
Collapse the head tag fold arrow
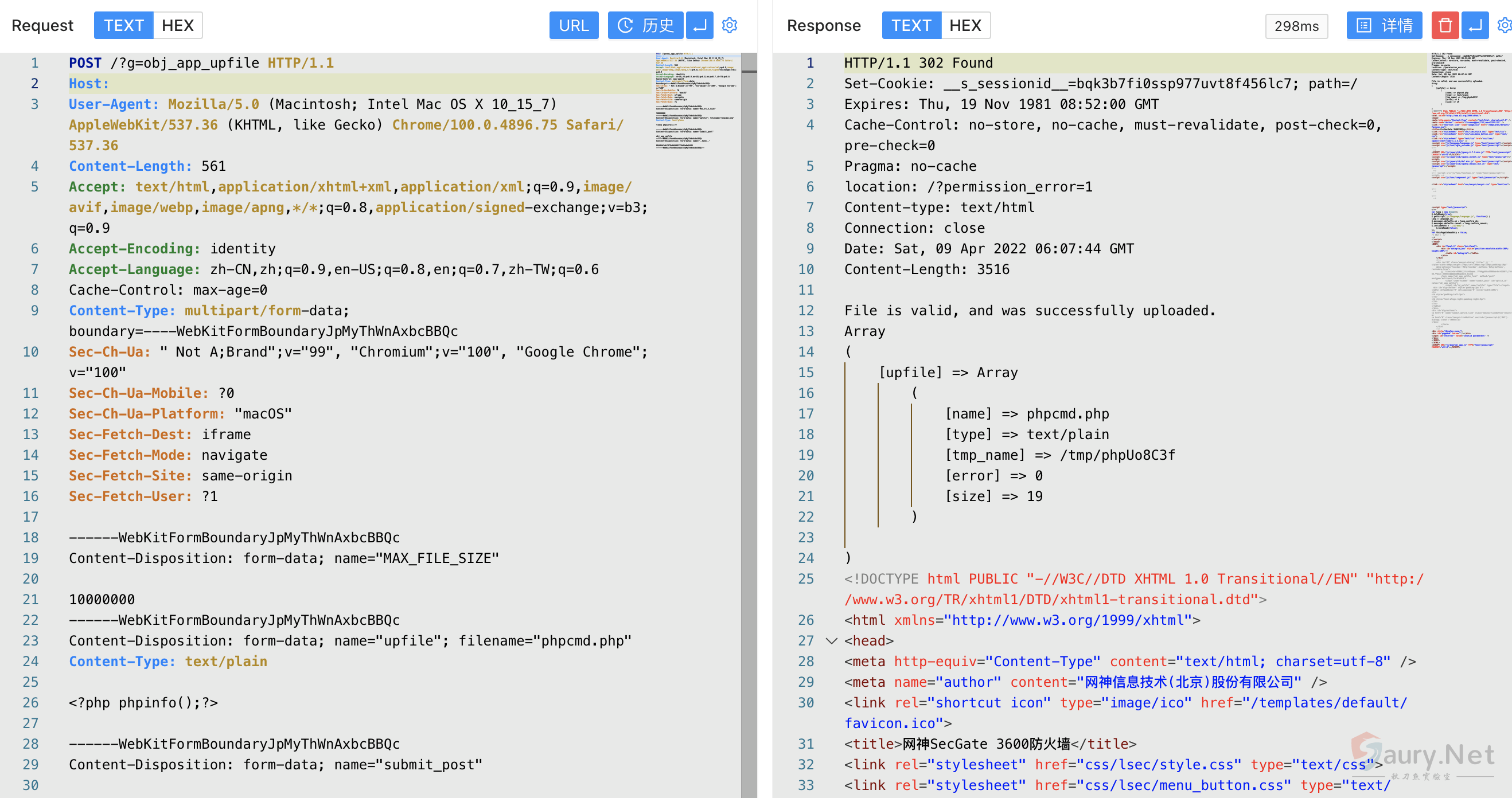(831, 641)
